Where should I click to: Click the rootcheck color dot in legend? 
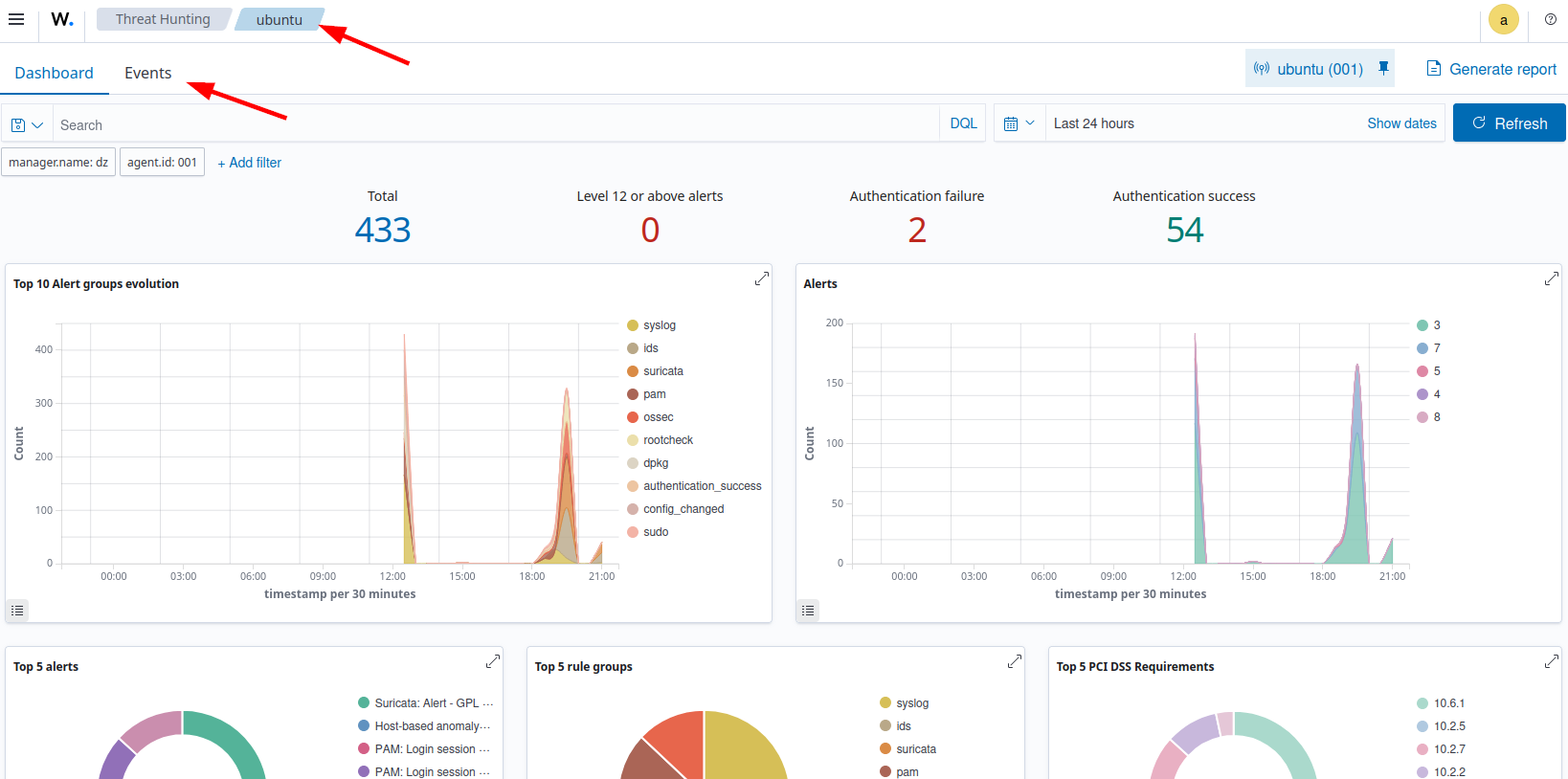(x=633, y=440)
